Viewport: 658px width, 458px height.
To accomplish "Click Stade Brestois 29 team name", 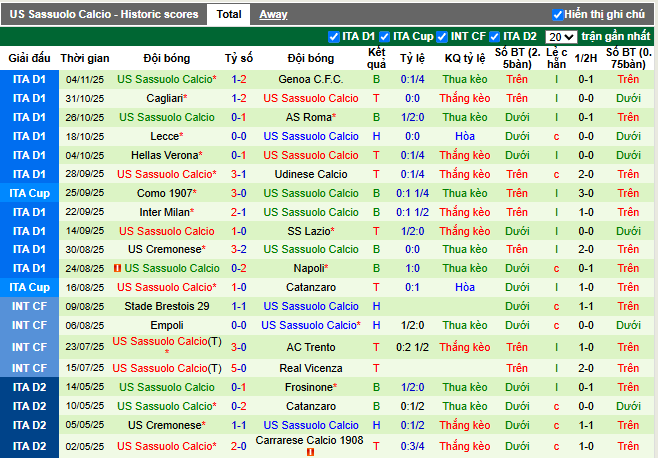I will coord(167,306).
